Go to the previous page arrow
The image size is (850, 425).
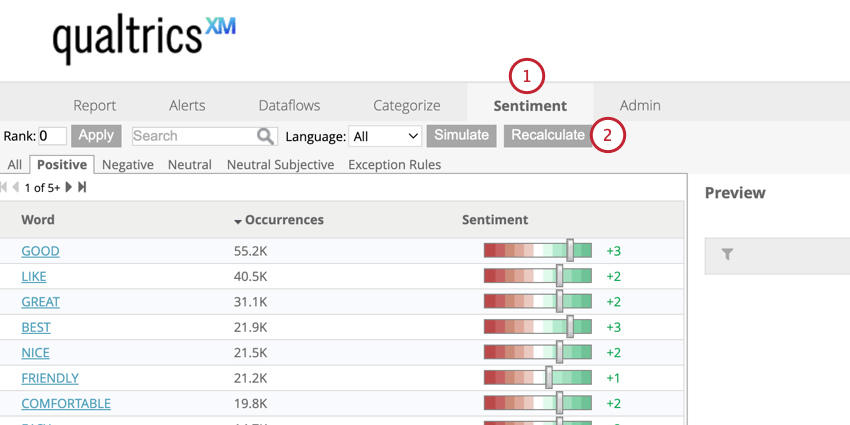(15, 187)
